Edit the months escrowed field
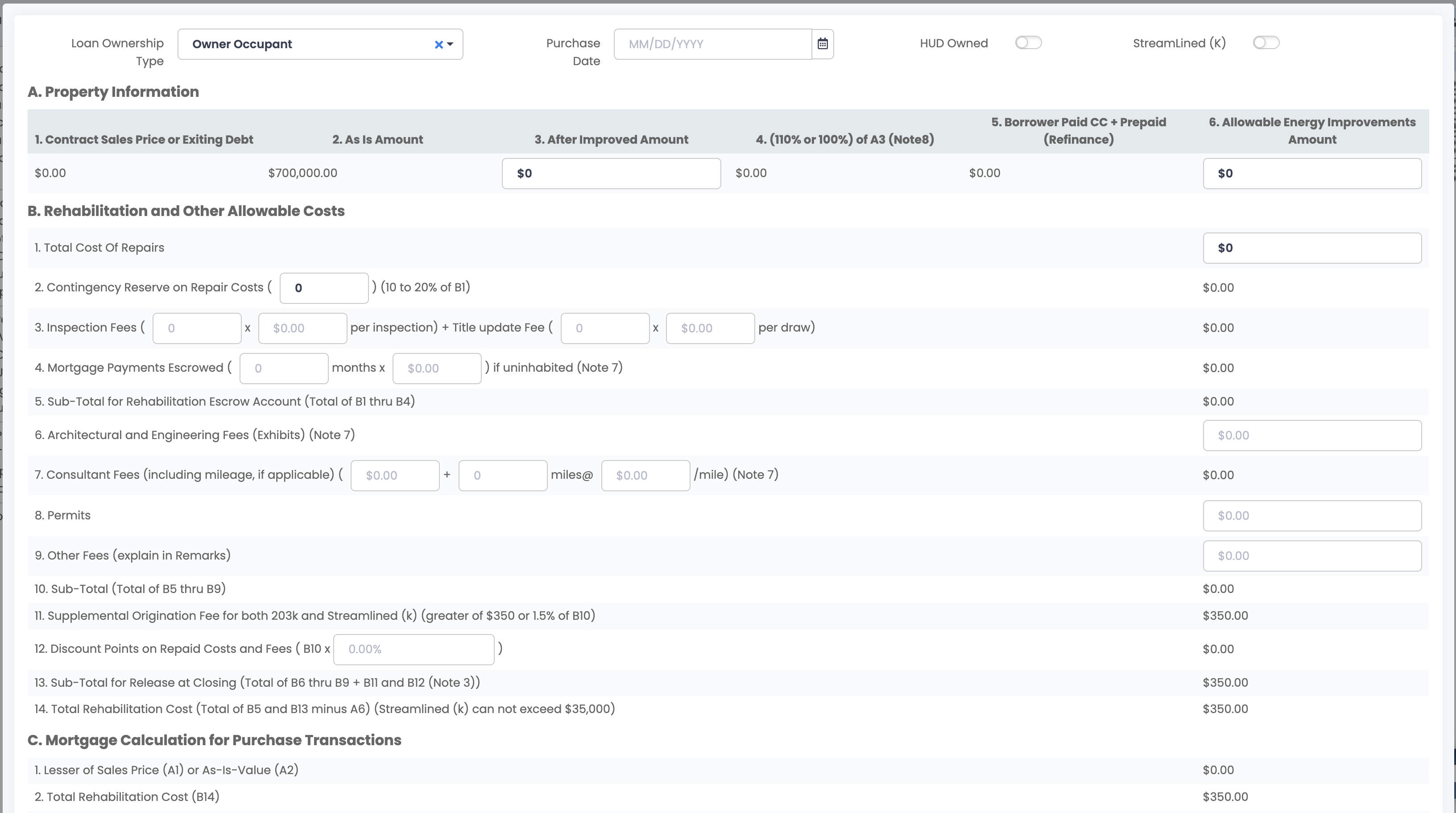The width and height of the screenshot is (1456, 813). click(284, 368)
